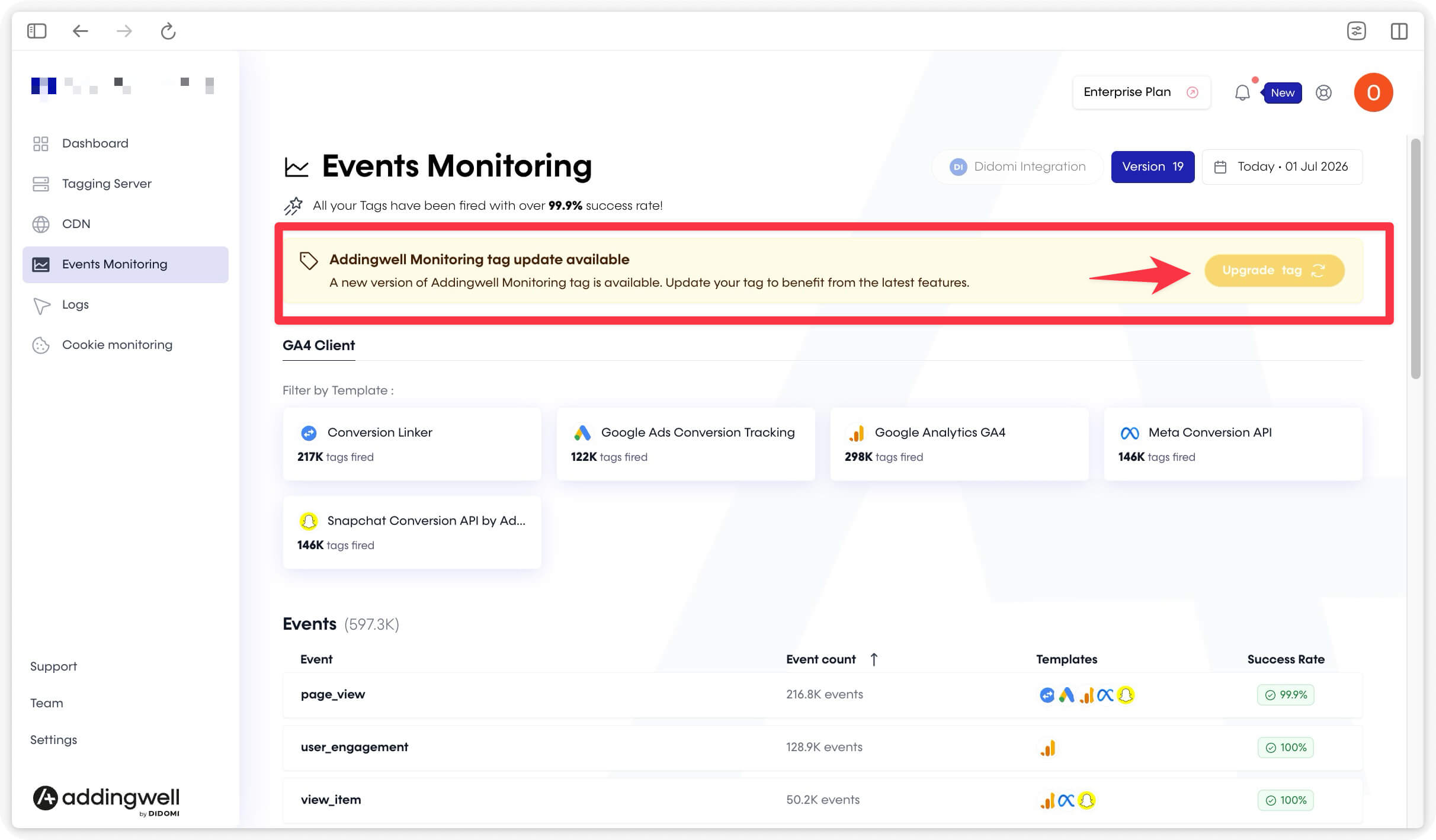Screen dimensions: 1436x840
Task: Open the user_engagement event row
Action: 822,748
